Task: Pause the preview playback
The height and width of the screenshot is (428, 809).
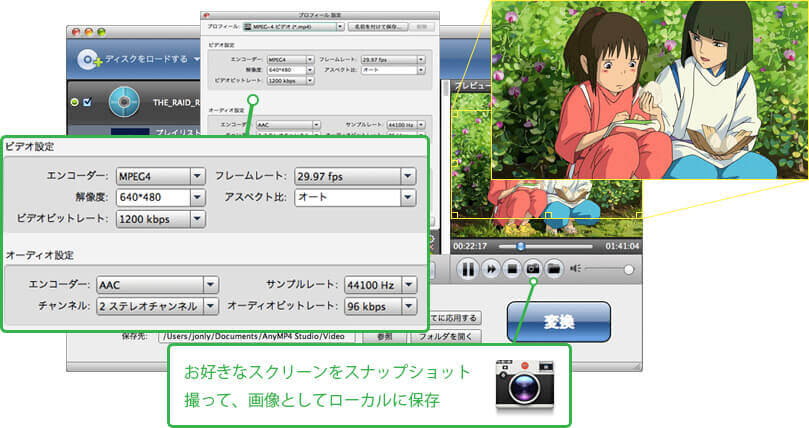Action: point(468,269)
